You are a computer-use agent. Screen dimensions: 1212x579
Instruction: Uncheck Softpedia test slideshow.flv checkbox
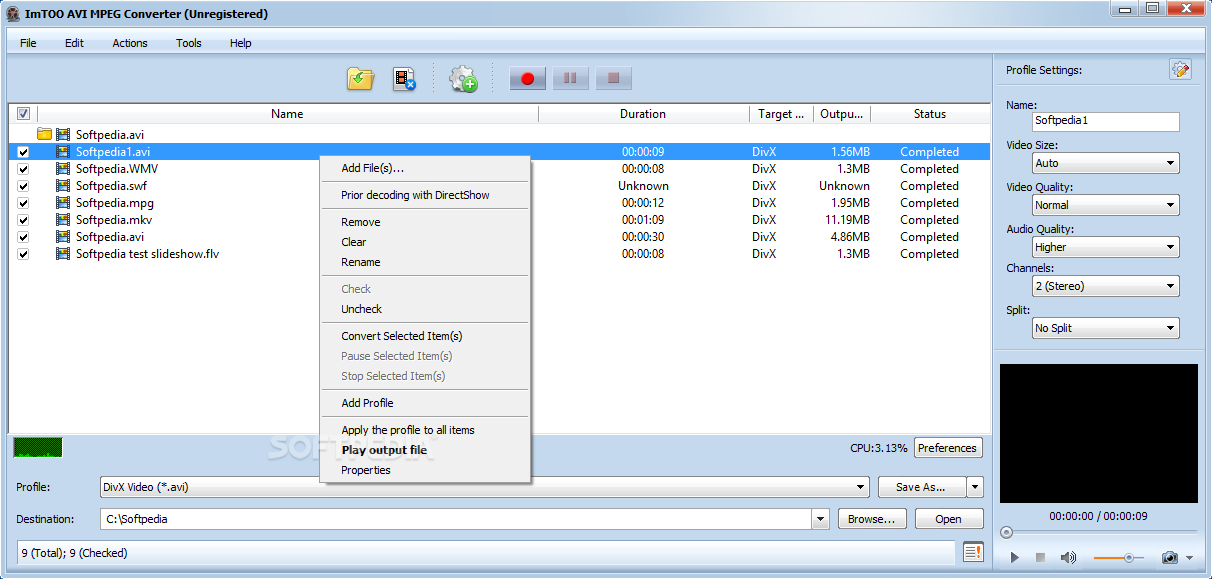pos(23,254)
